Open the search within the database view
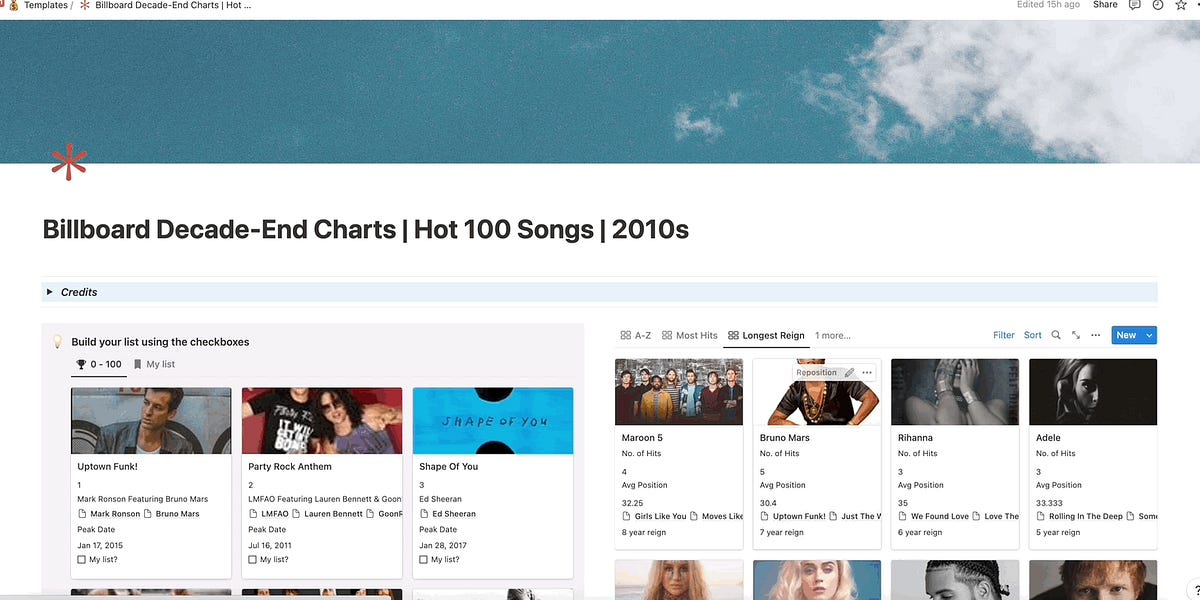The height and width of the screenshot is (600, 1200). (1056, 335)
